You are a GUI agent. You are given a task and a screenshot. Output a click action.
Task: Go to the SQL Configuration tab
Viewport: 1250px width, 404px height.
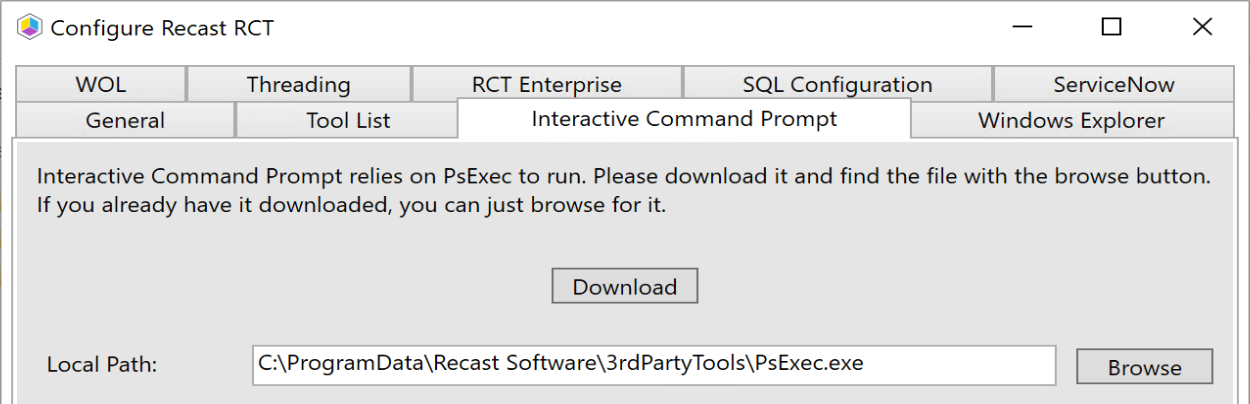[x=837, y=85]
